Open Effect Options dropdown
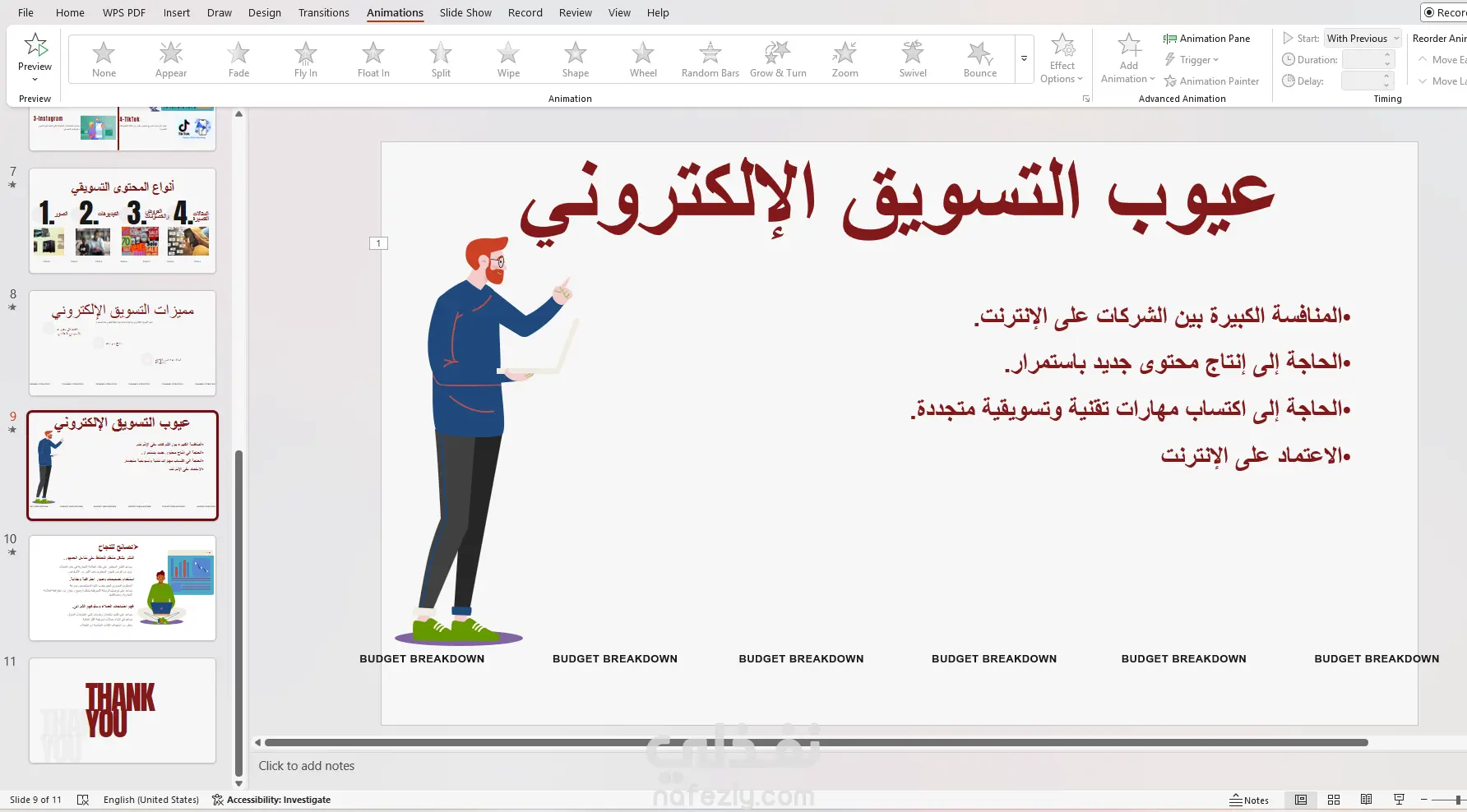The width and height of the screenshot is (1467, 812). (1062, 59)
